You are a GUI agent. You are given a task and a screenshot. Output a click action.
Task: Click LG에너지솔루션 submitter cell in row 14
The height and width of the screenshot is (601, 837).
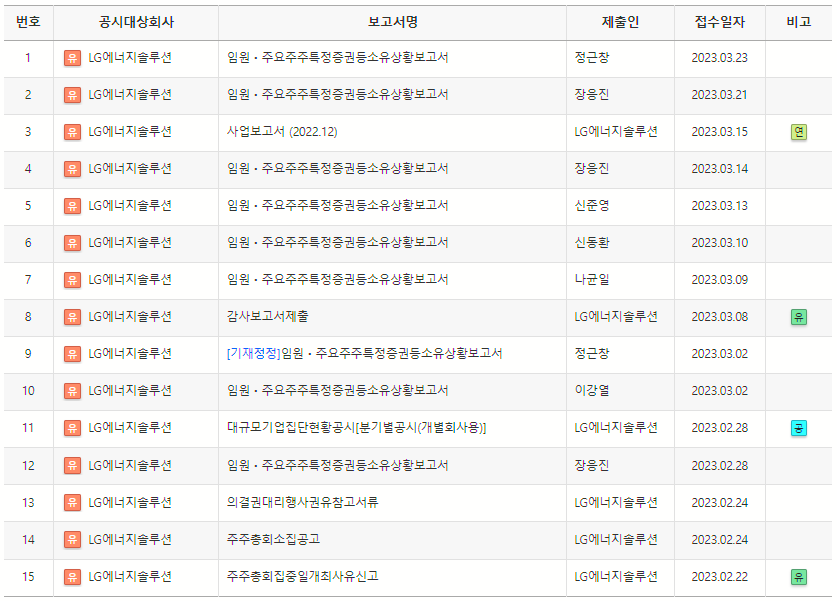[616, 540]
